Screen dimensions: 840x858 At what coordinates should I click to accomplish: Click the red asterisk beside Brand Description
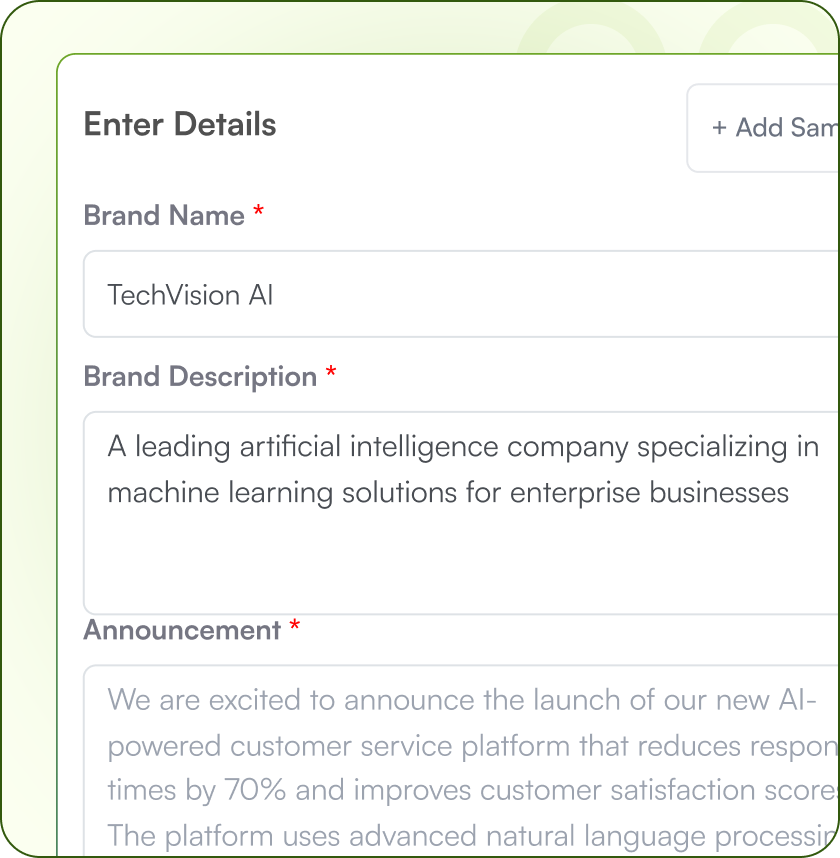point(331,374)
